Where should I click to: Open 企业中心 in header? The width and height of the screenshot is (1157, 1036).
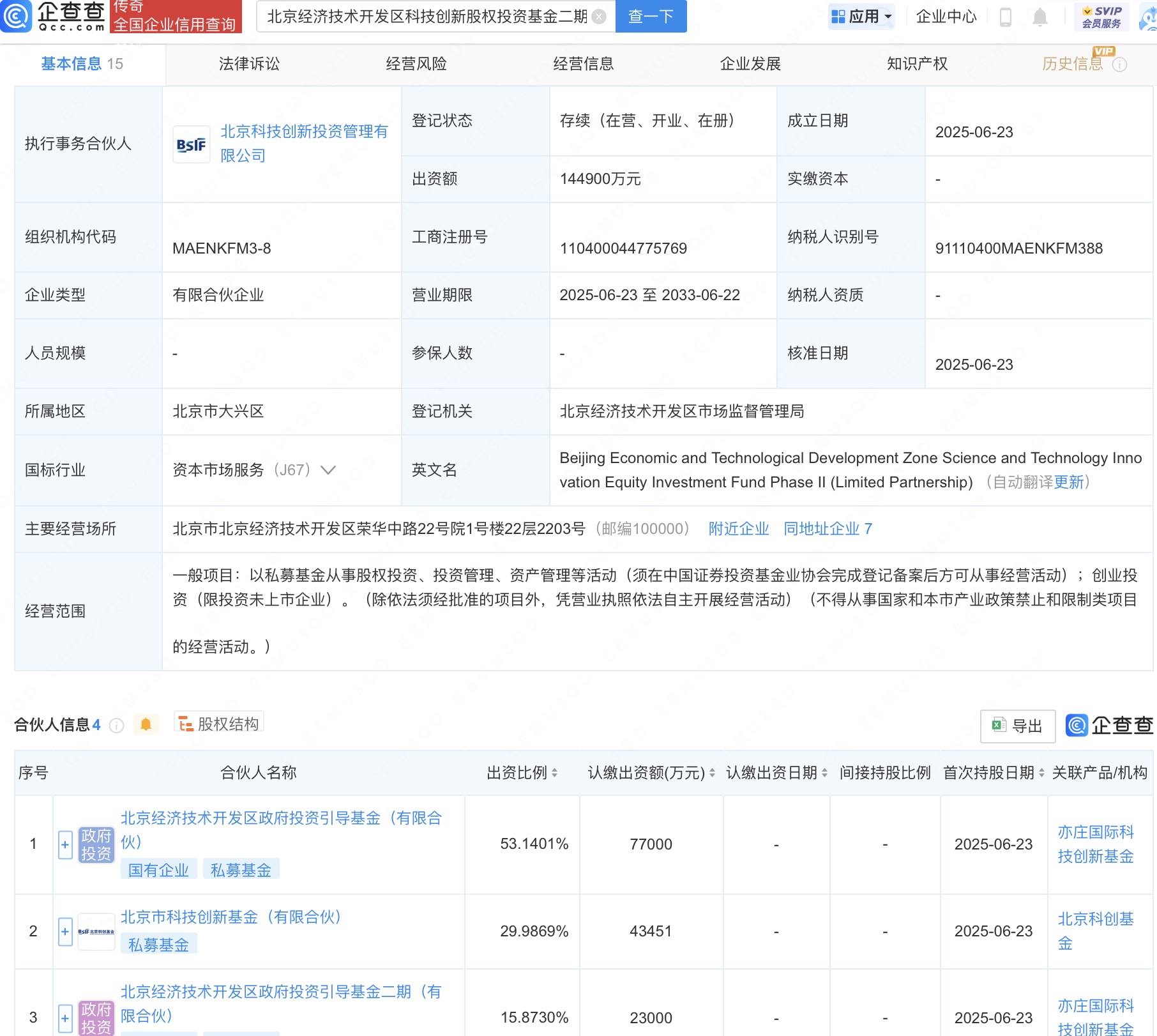point(946,17)
